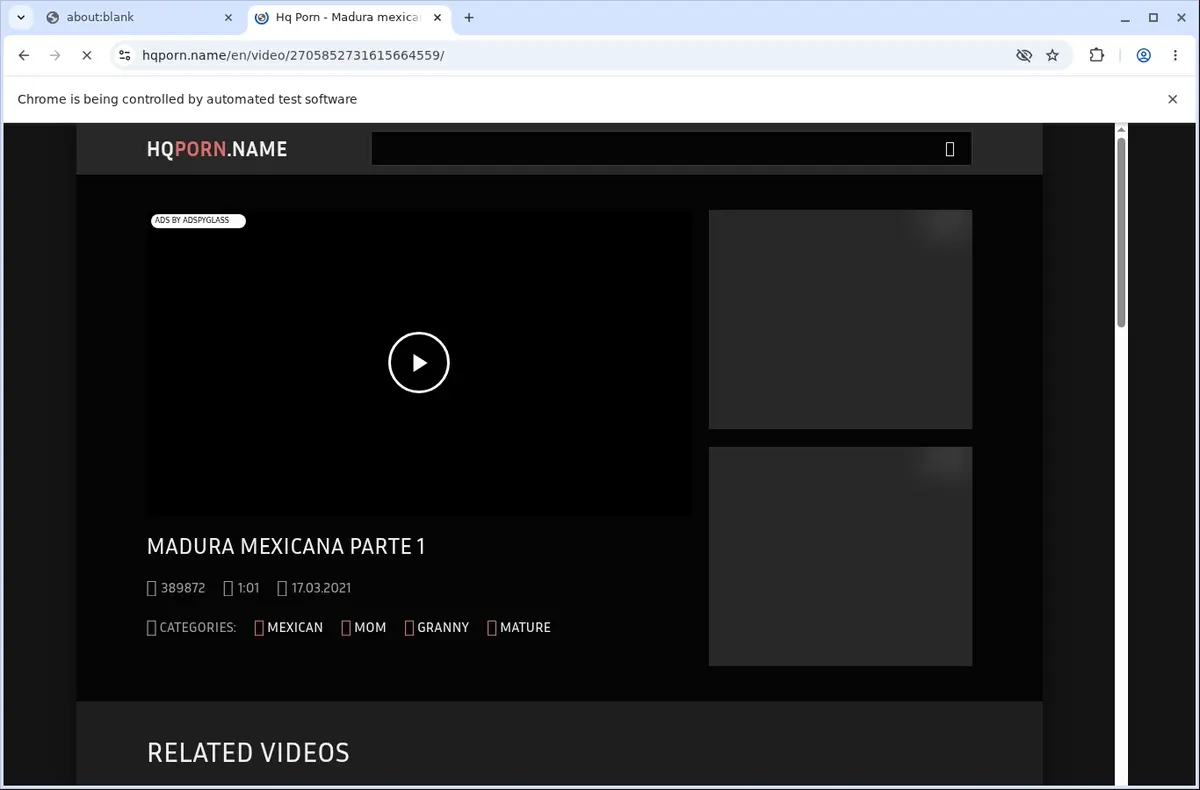The image size is (1200, 790).
Task: Click the search submit icon
Action: [x=950, y=149]
